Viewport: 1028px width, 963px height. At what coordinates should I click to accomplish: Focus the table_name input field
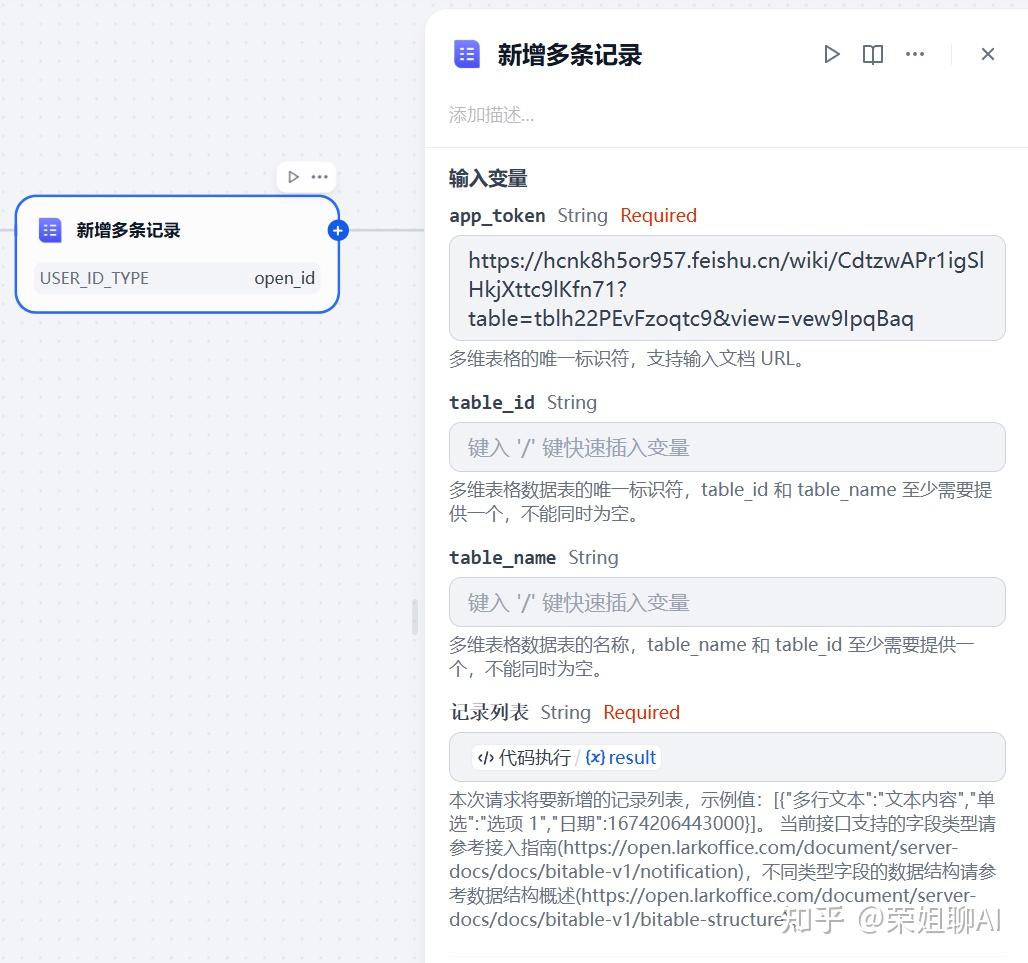click(x=726, y=602)
